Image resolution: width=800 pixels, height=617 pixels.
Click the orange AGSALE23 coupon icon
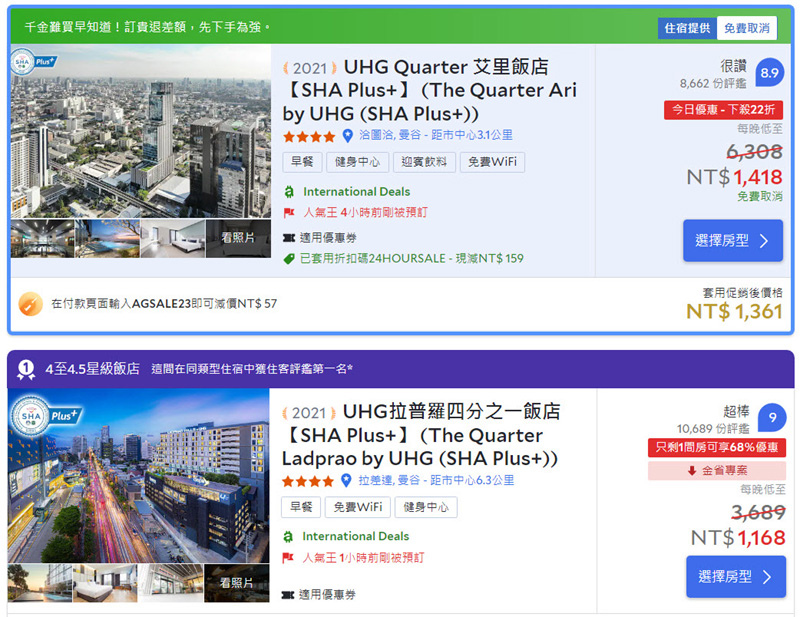coord(31,304)
